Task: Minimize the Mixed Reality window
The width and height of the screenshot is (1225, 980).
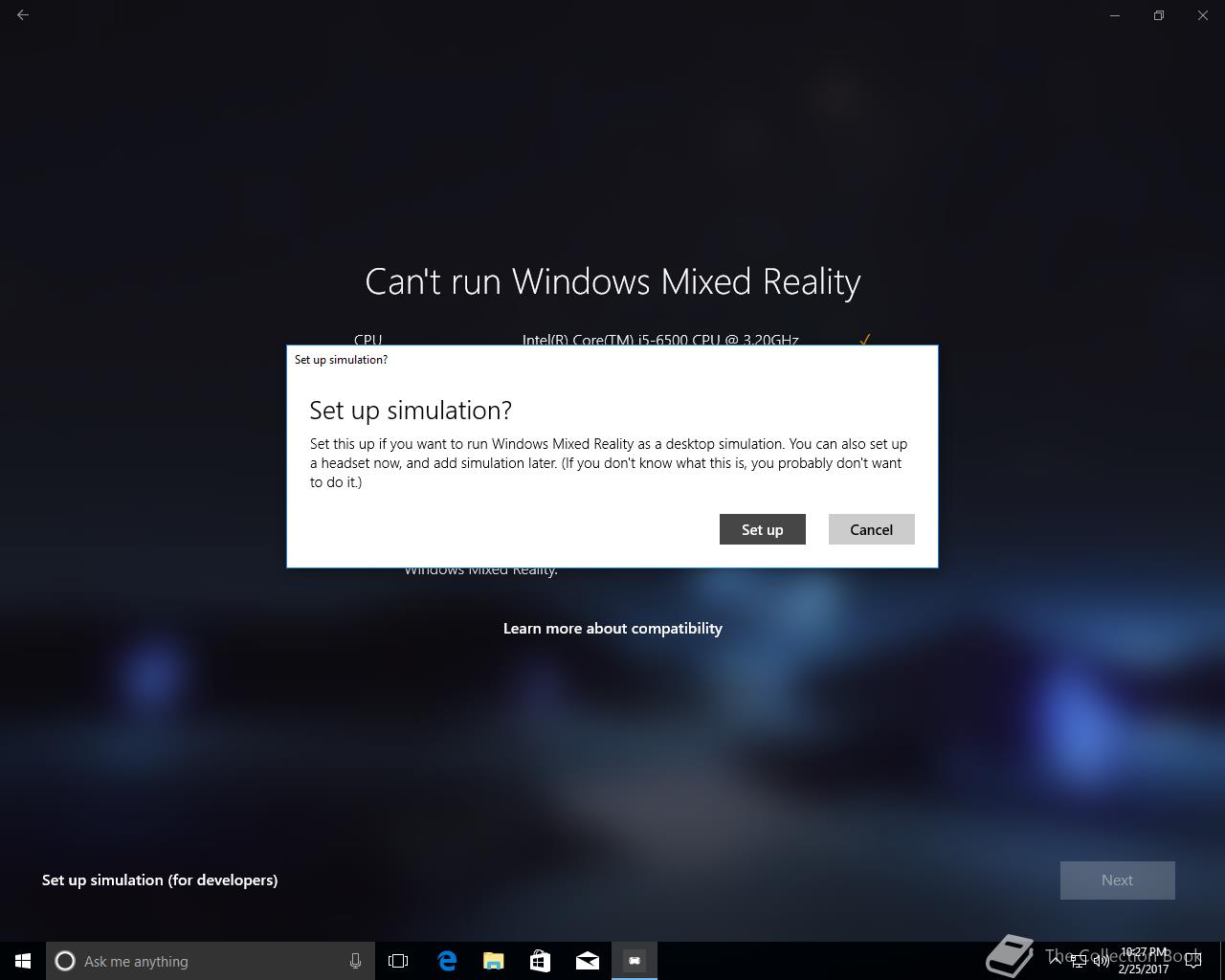Action: pyautogui.click(x=1115, y=15)
